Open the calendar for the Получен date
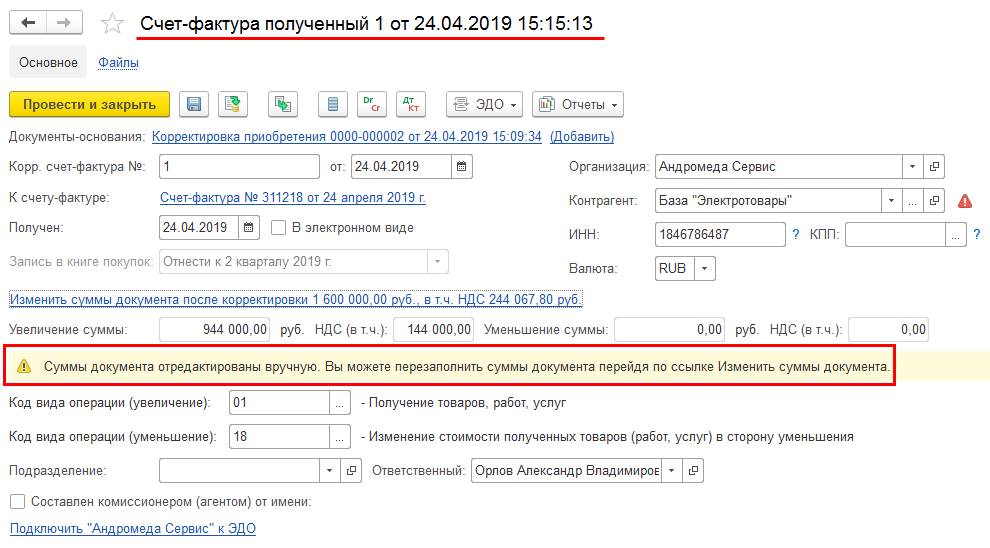This screenshot has width=990, height=548. click(248, 228)
